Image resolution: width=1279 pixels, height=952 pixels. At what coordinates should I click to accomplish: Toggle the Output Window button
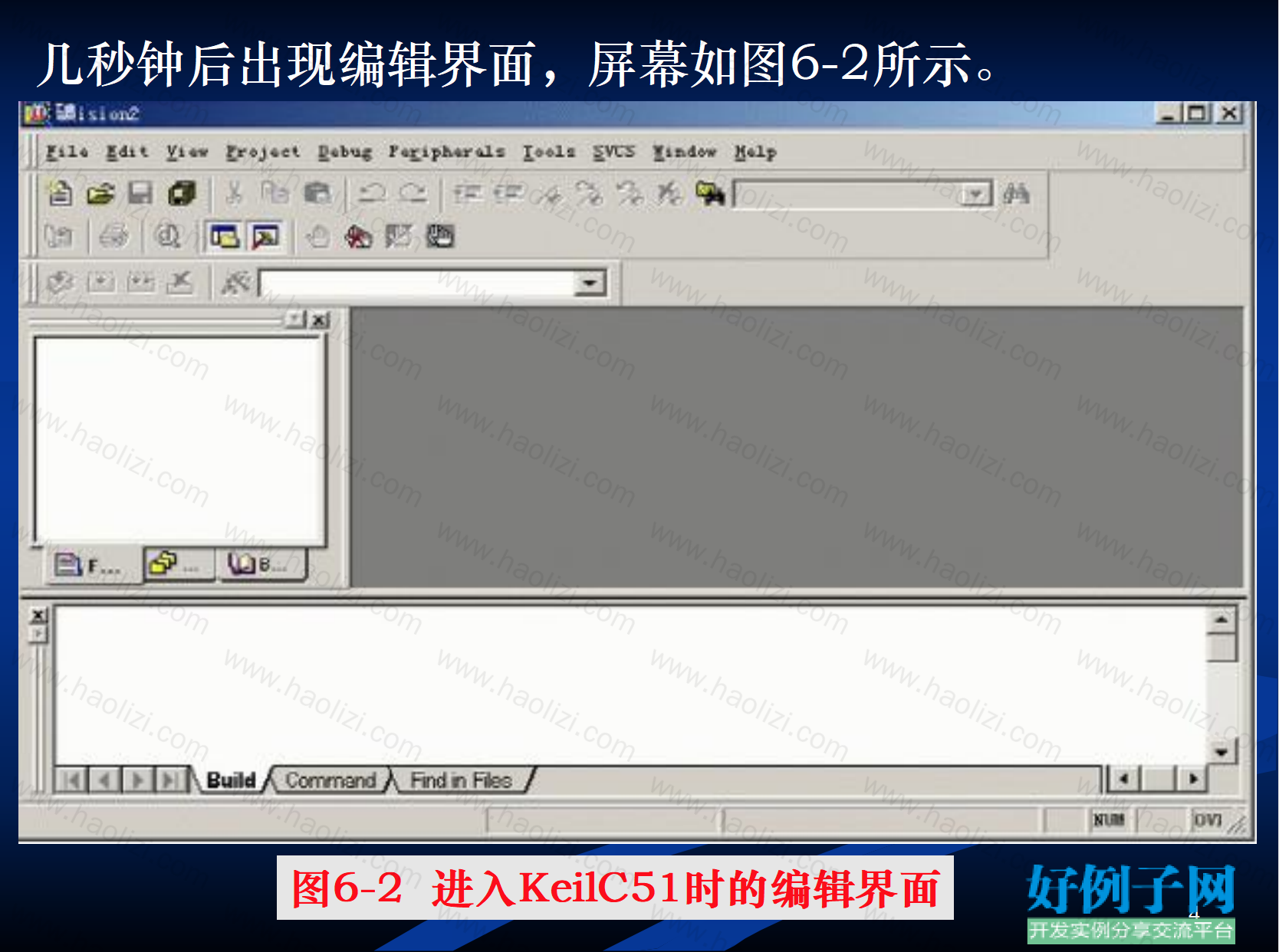pos(266,237)
